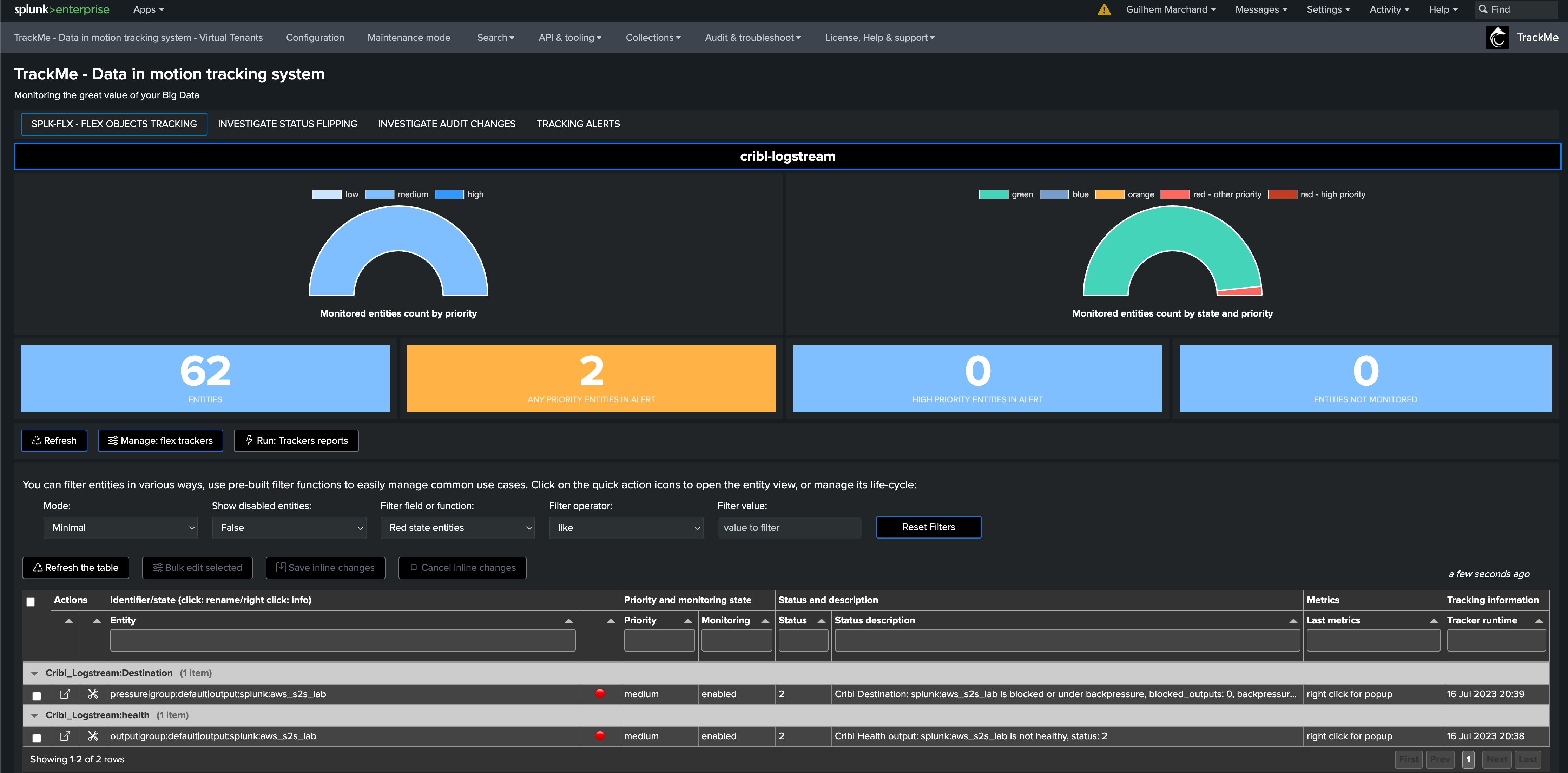1568x773 pixels.
Task: Check the output aws_s2s_lab row checkbox
Action: point(37,738)
